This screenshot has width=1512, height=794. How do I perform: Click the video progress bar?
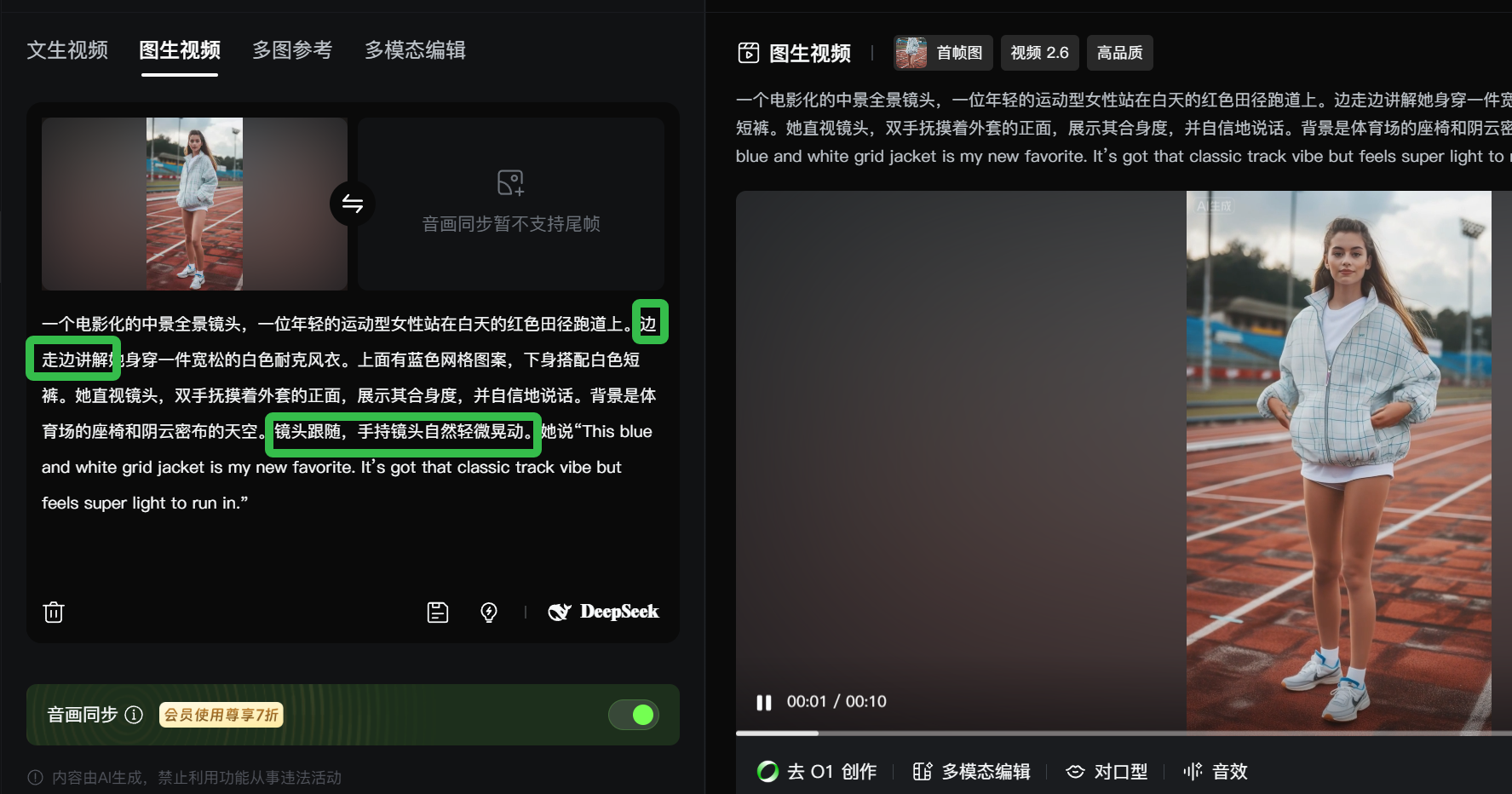point(1124,733)
